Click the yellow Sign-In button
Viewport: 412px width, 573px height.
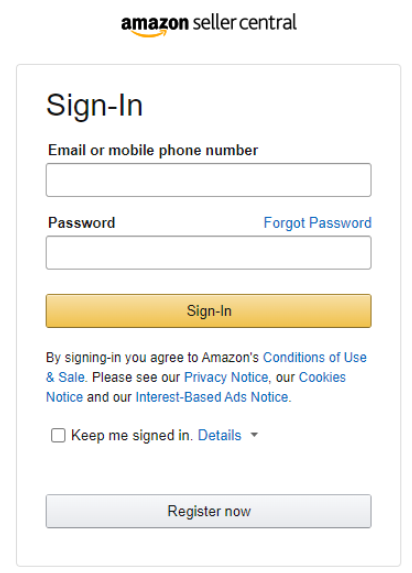(x=209, y=311)
